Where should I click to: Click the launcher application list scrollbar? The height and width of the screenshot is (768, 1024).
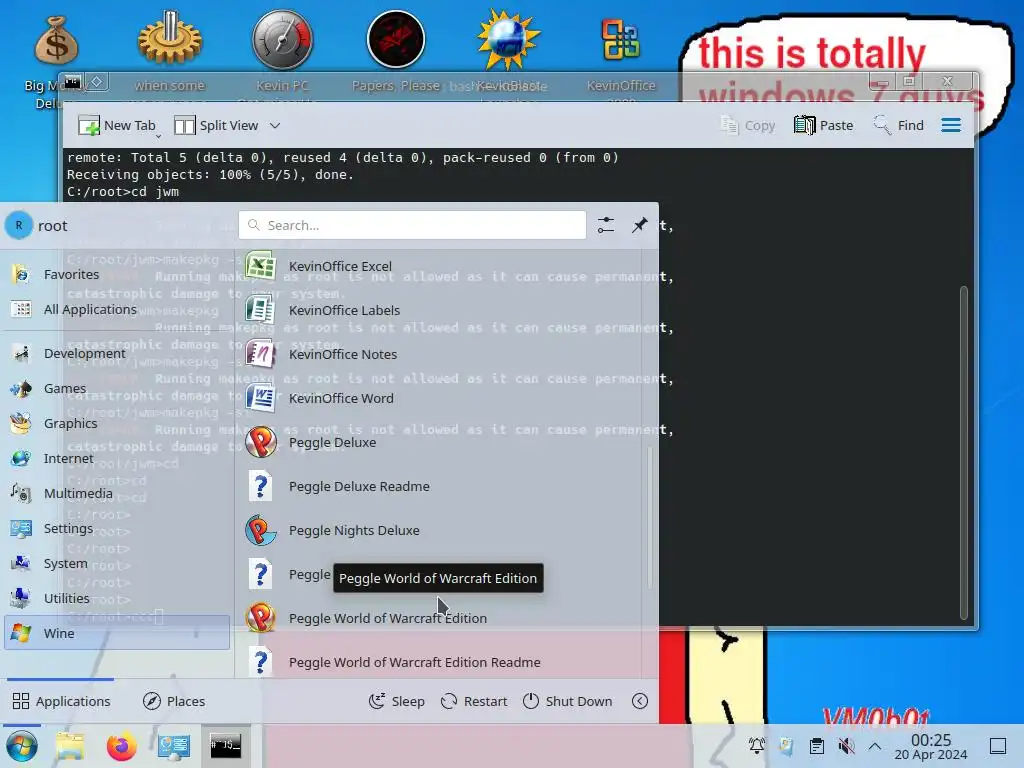tap(650, 517)
